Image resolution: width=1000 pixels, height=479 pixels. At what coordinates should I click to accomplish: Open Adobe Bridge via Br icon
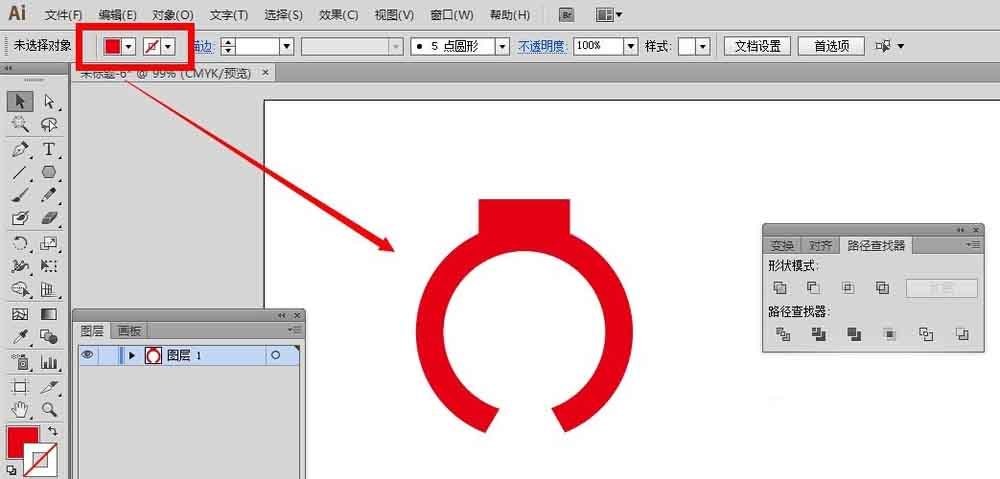pos(566,14)
